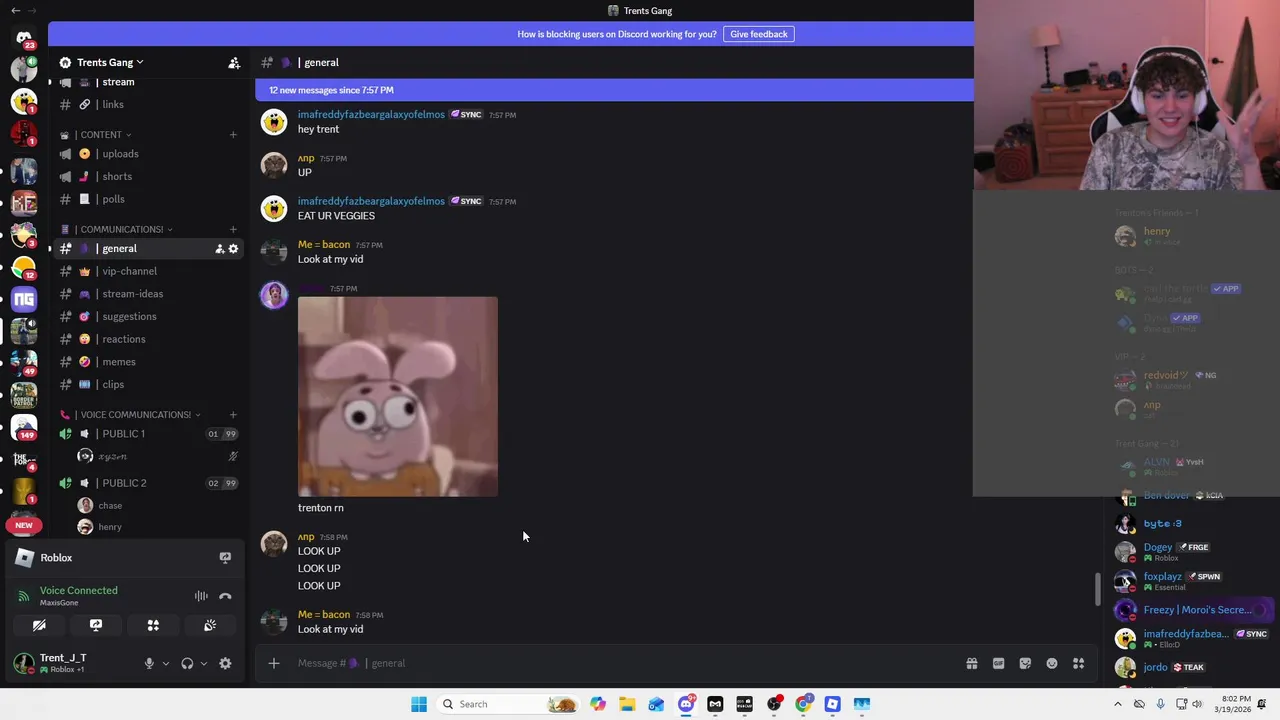The width and height of the screenshot is (1280, 720).
Task: Open the clips channel
Action: (x=150, y=384)
